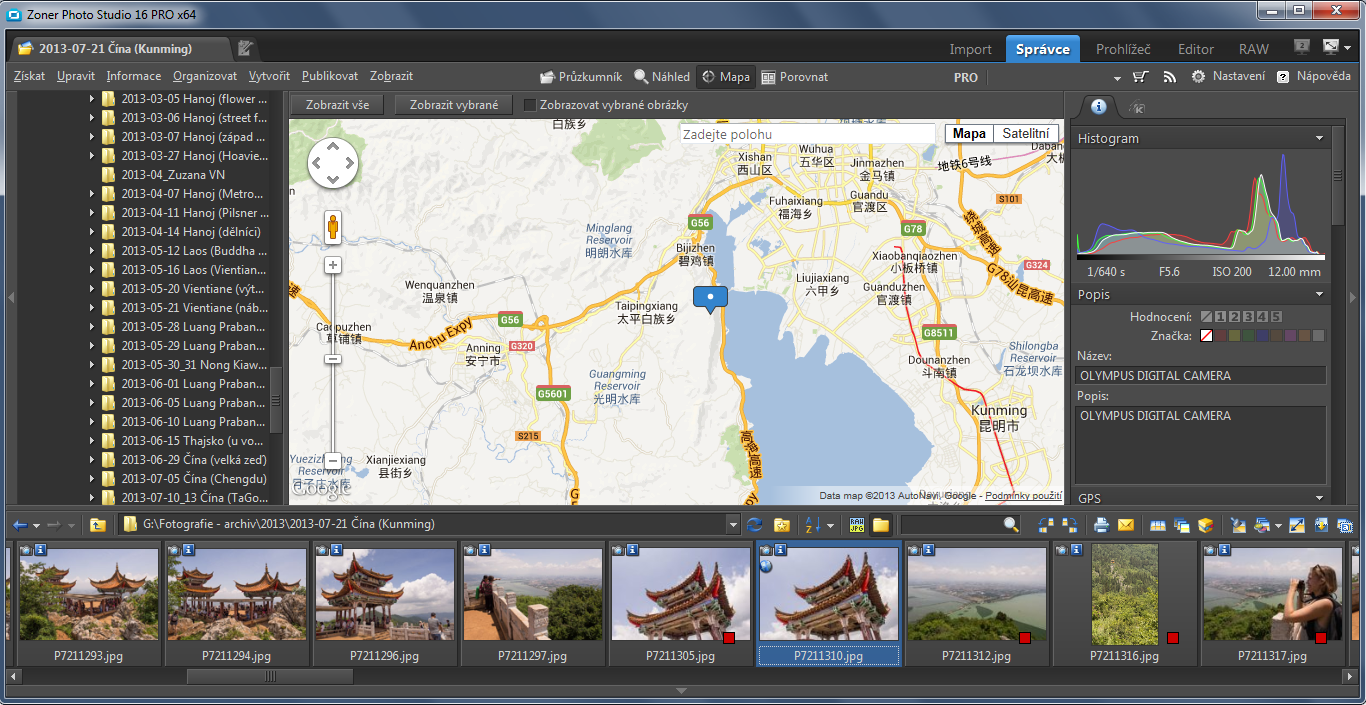The height and width of the screenshot is (705, 1366).
Task: Expand the 2013-06-29 Čína (velká zeď) folder
Action: (x=91, y=460)
